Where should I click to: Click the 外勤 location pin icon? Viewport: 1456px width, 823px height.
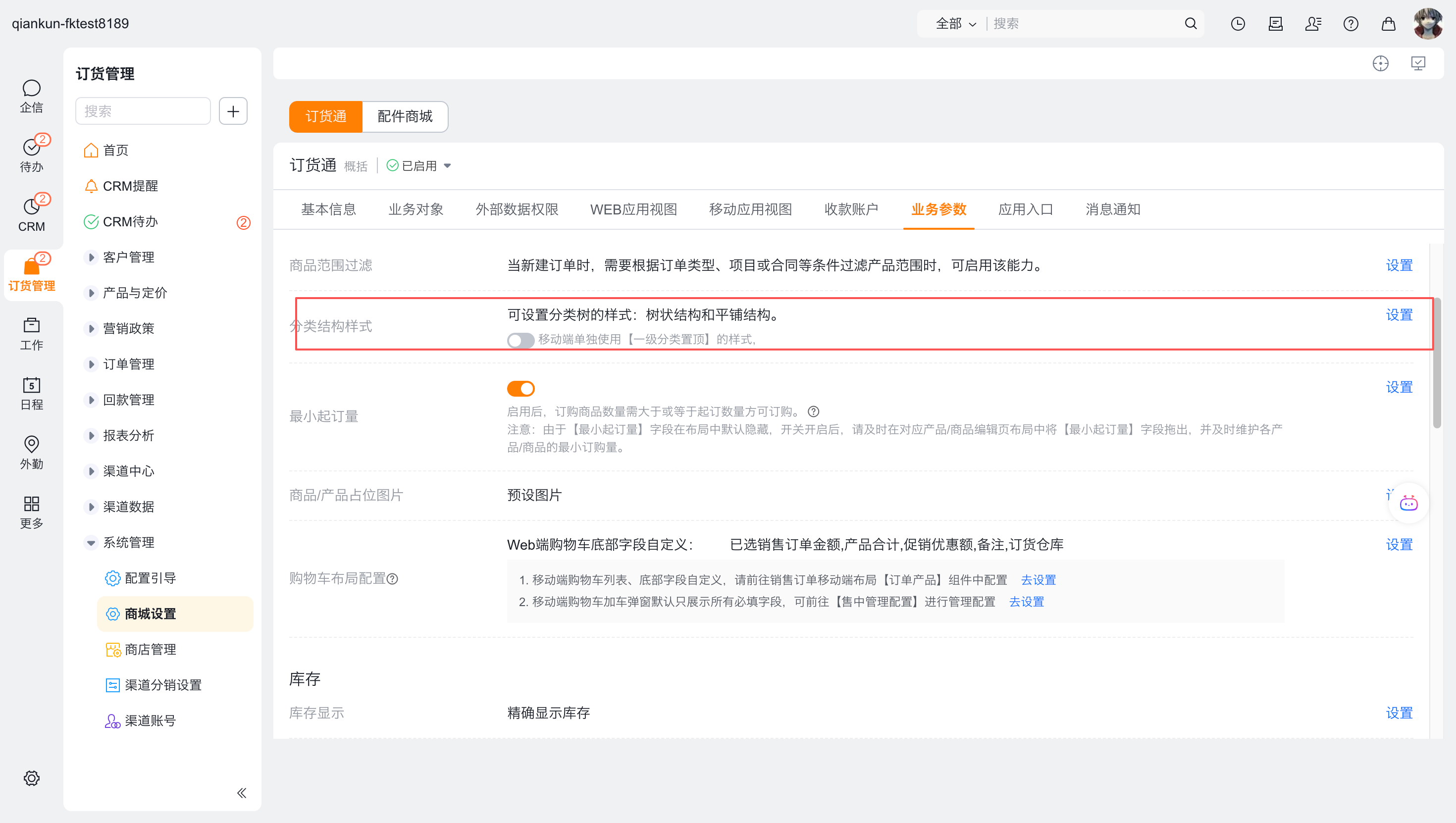[31, 444]
